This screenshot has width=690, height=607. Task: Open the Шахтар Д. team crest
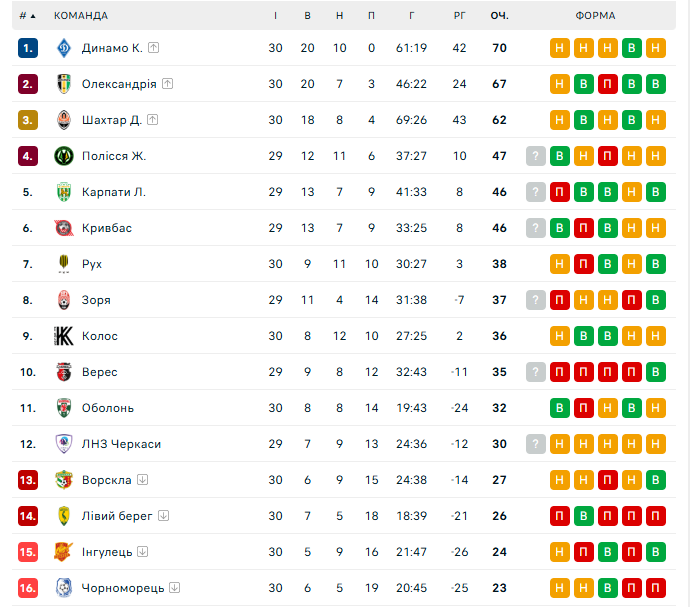(64, 120)
